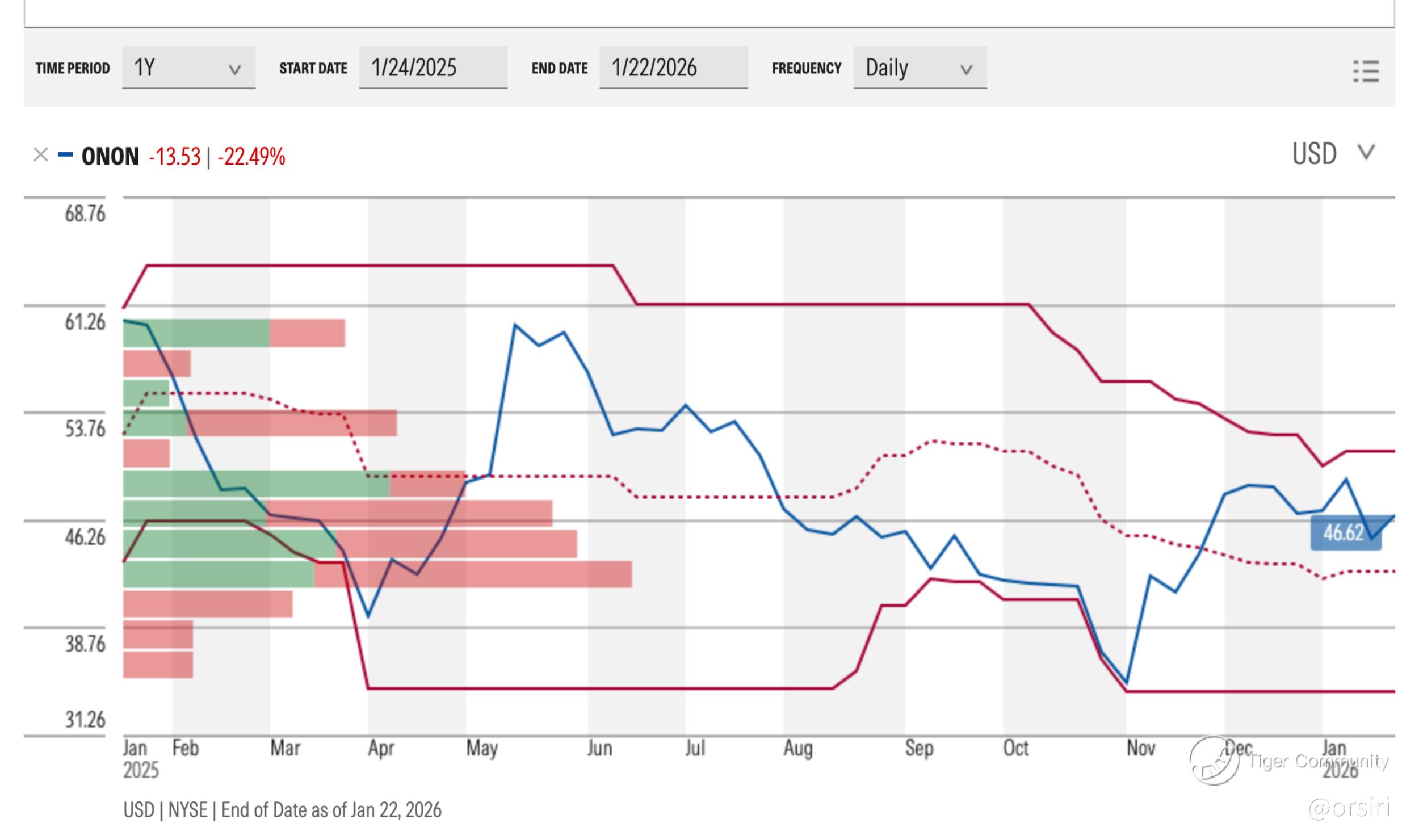Click the Tiger Community logo watermark
This screenshot has width=1419, height=840.
1214,761
